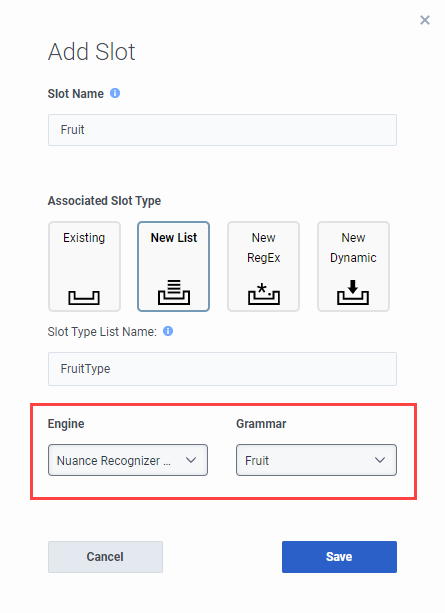The width and height of the screenshot is (445, 613).
Task: Click the empty tray icon under Existing
Action: pos(84,298)
